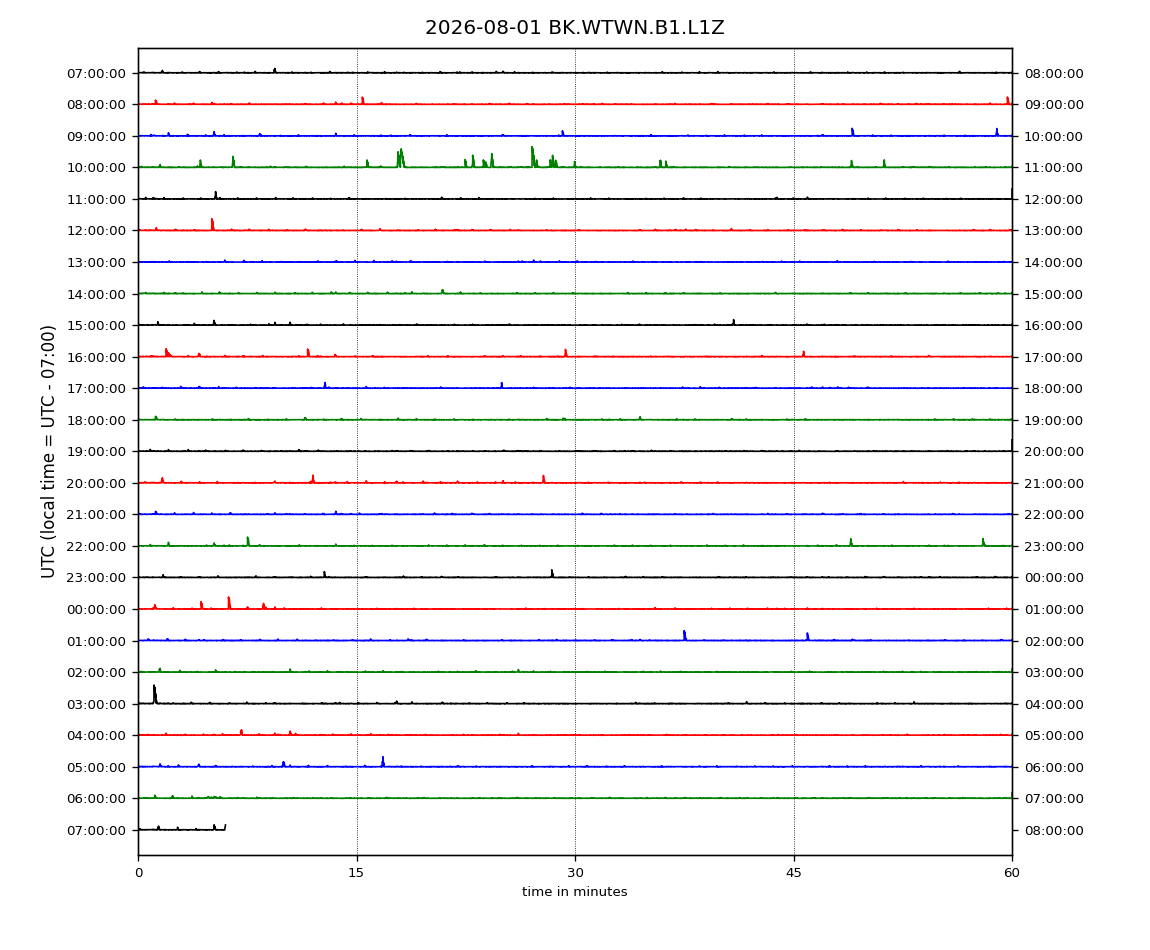
Task: Click the UTC local time y-axis label
Action: pyautogui.click(x=48, y=452)
